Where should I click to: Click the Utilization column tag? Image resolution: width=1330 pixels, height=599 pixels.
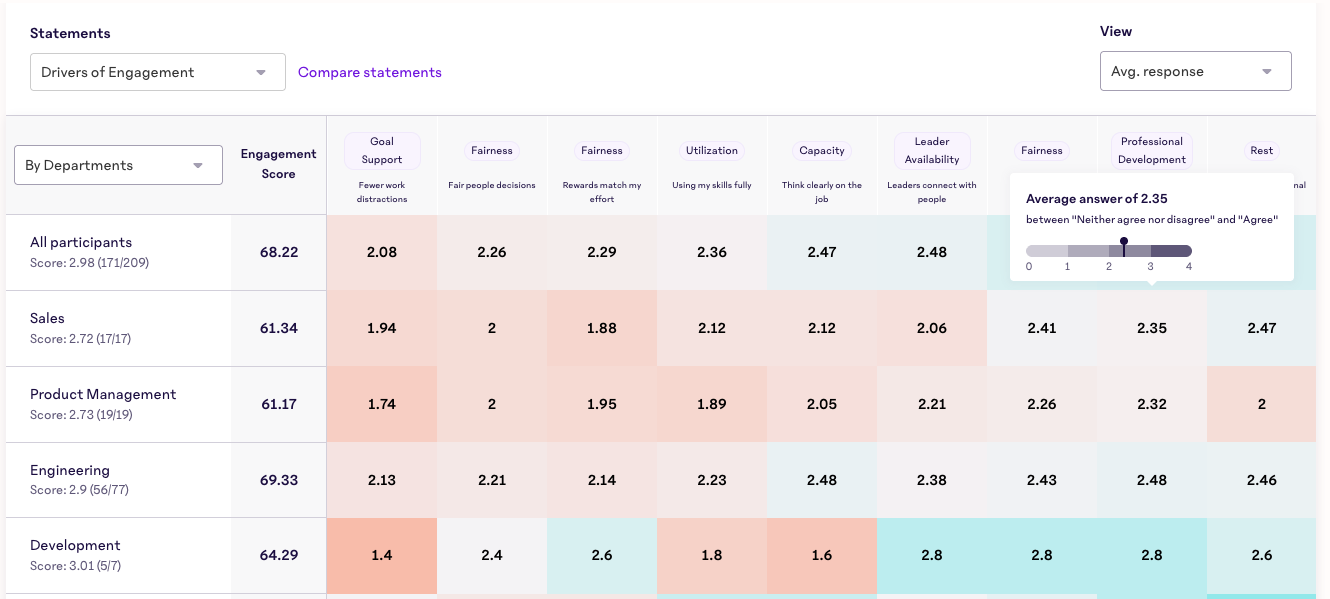pos(712,151)
